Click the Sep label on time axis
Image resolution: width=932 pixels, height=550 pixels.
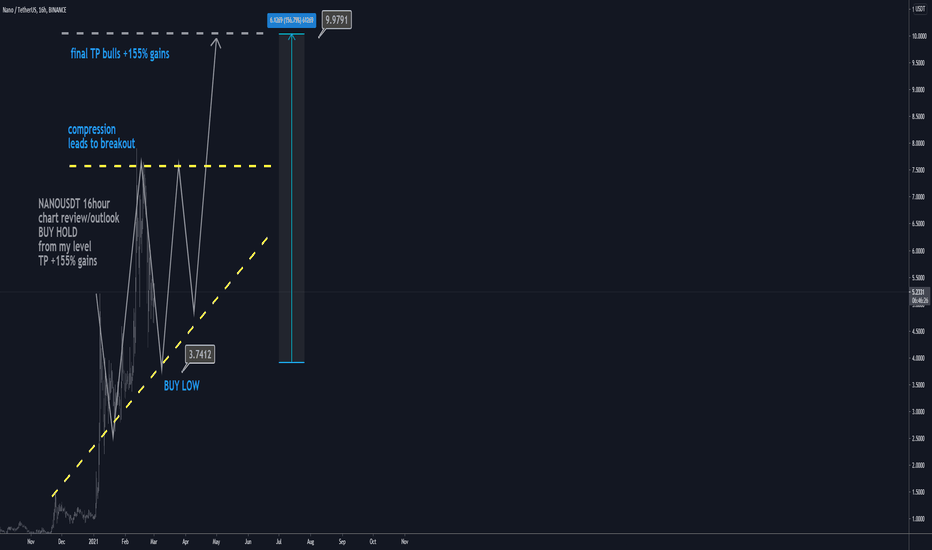click(342, 542)
